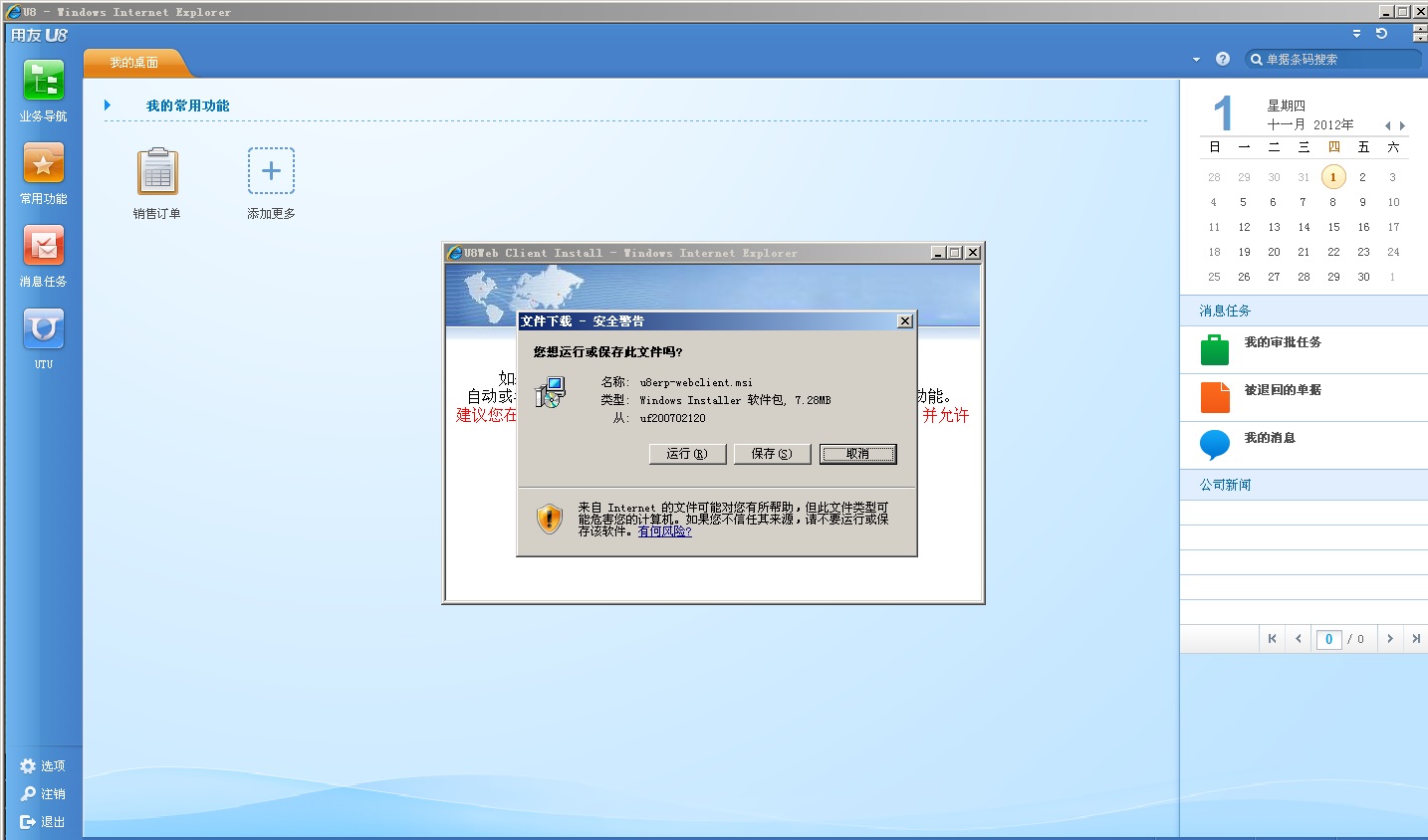Click the help question mark icon

pyautogui.click(x=1223, y=59)
